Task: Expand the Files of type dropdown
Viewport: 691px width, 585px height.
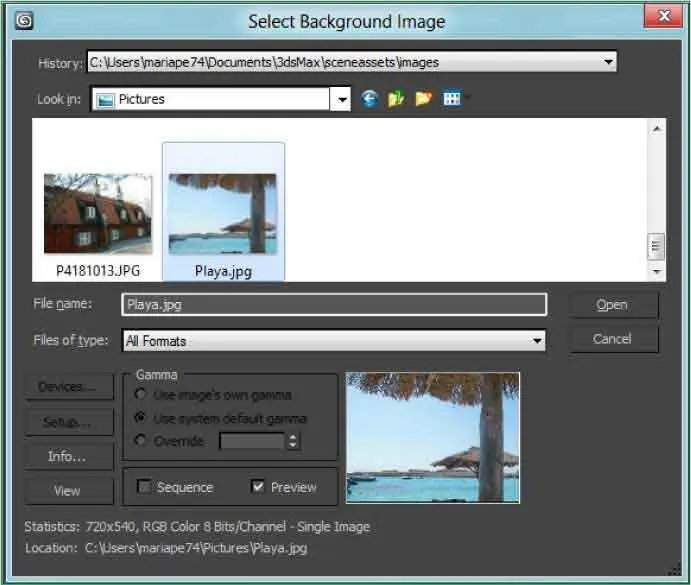Action: [536, 341]
